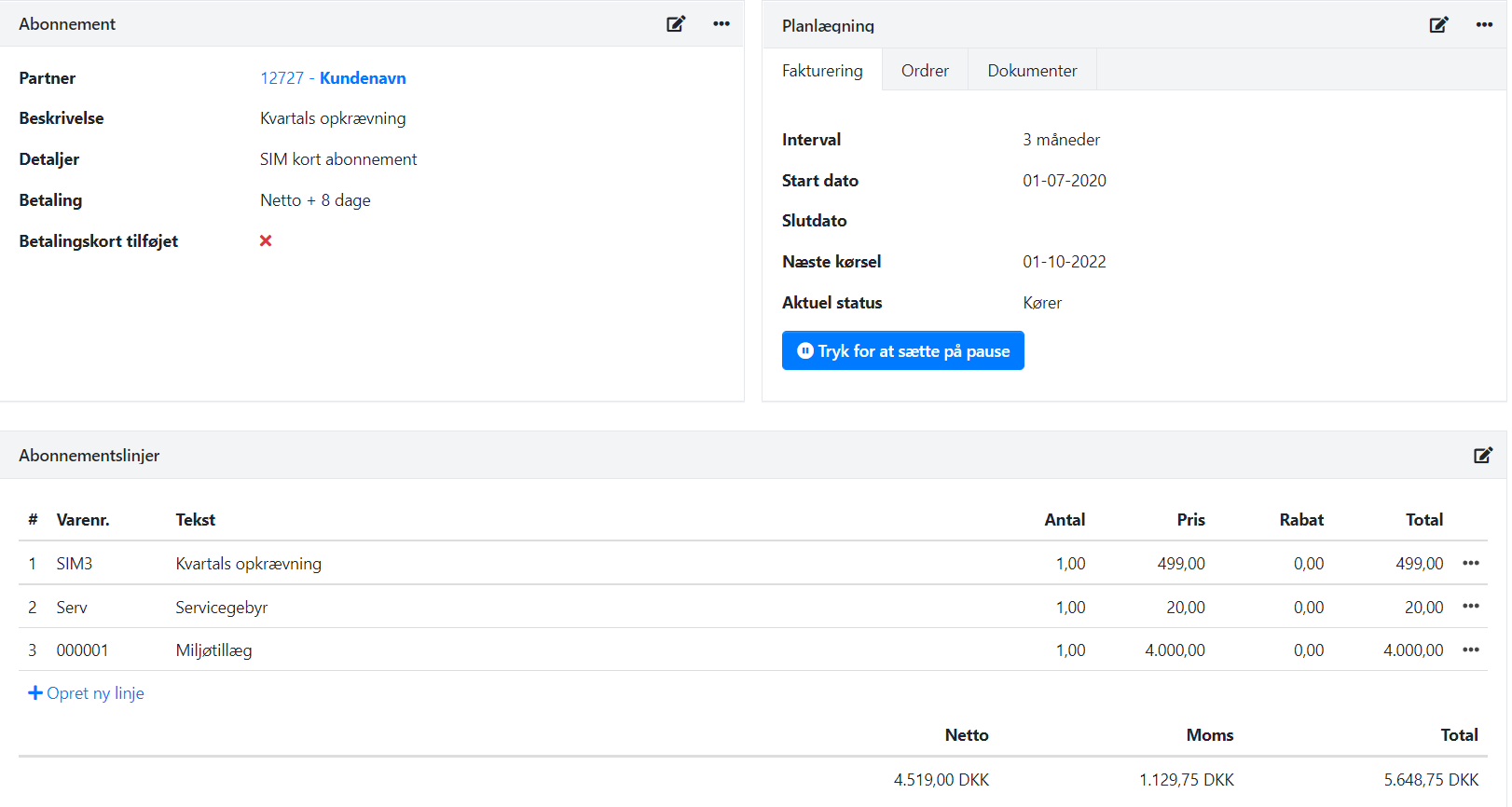Switch to the Dokumenter tab
Viewport: 1512px width, 807px height.
tap(1032, 71)
